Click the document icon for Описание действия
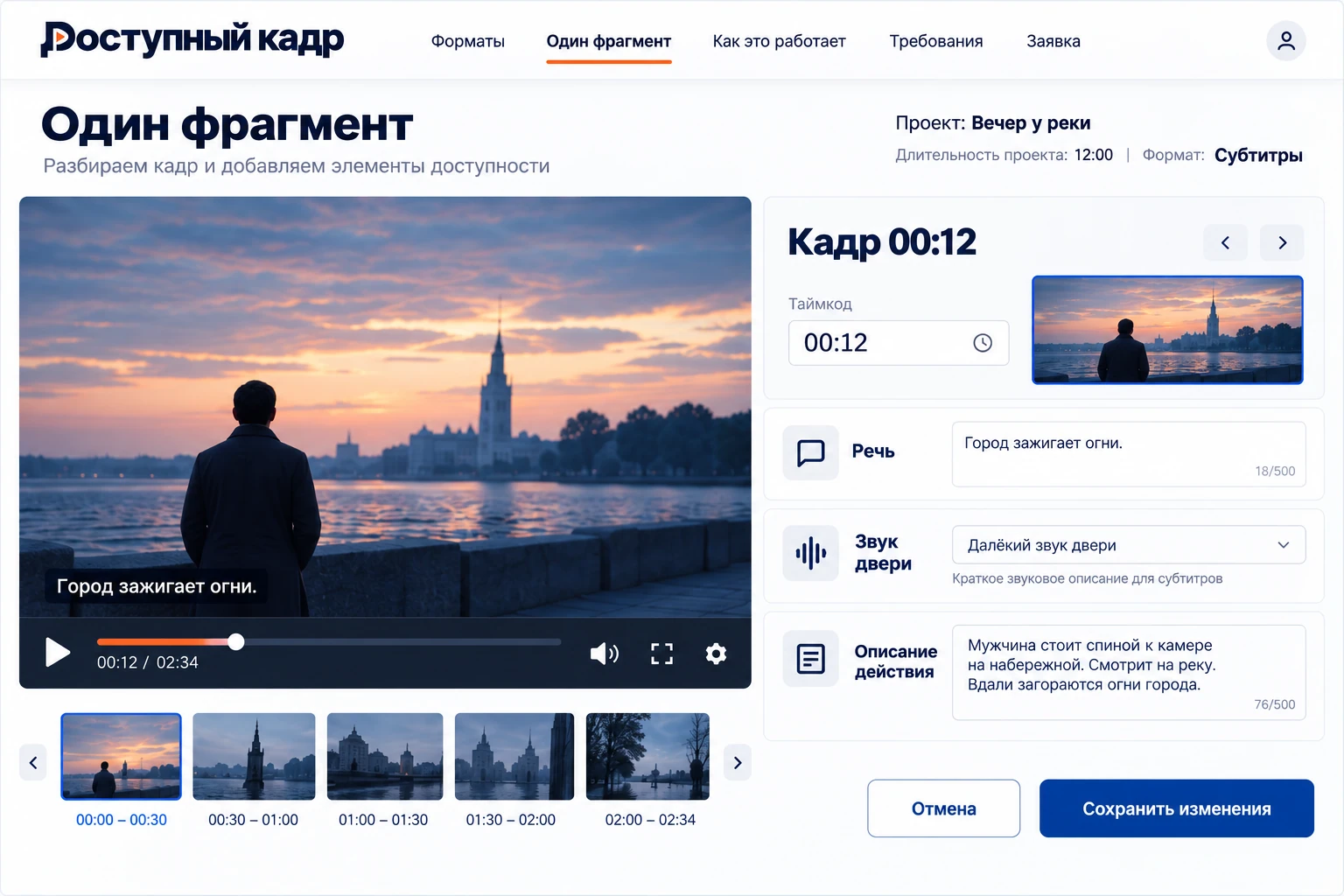This screenshot has width=1344, height=896. (x=810, y=658)
